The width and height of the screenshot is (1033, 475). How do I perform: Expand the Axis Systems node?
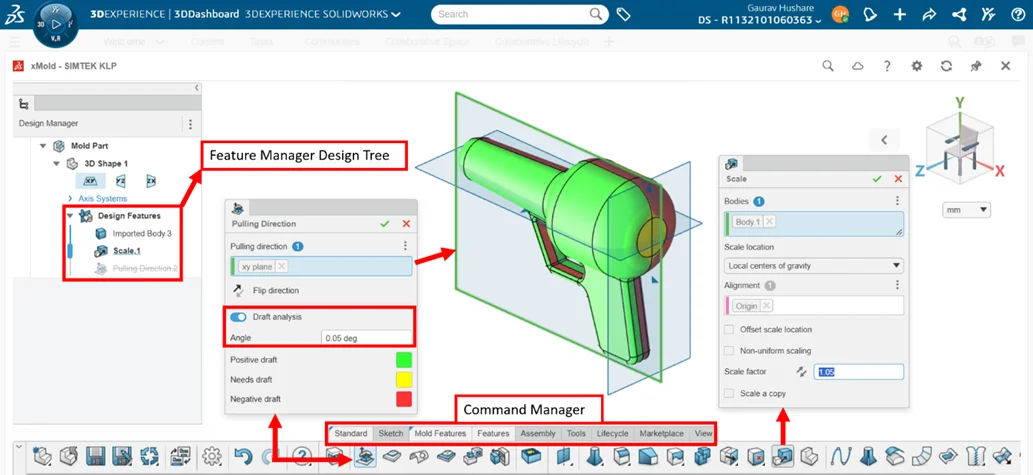[70, 198]
